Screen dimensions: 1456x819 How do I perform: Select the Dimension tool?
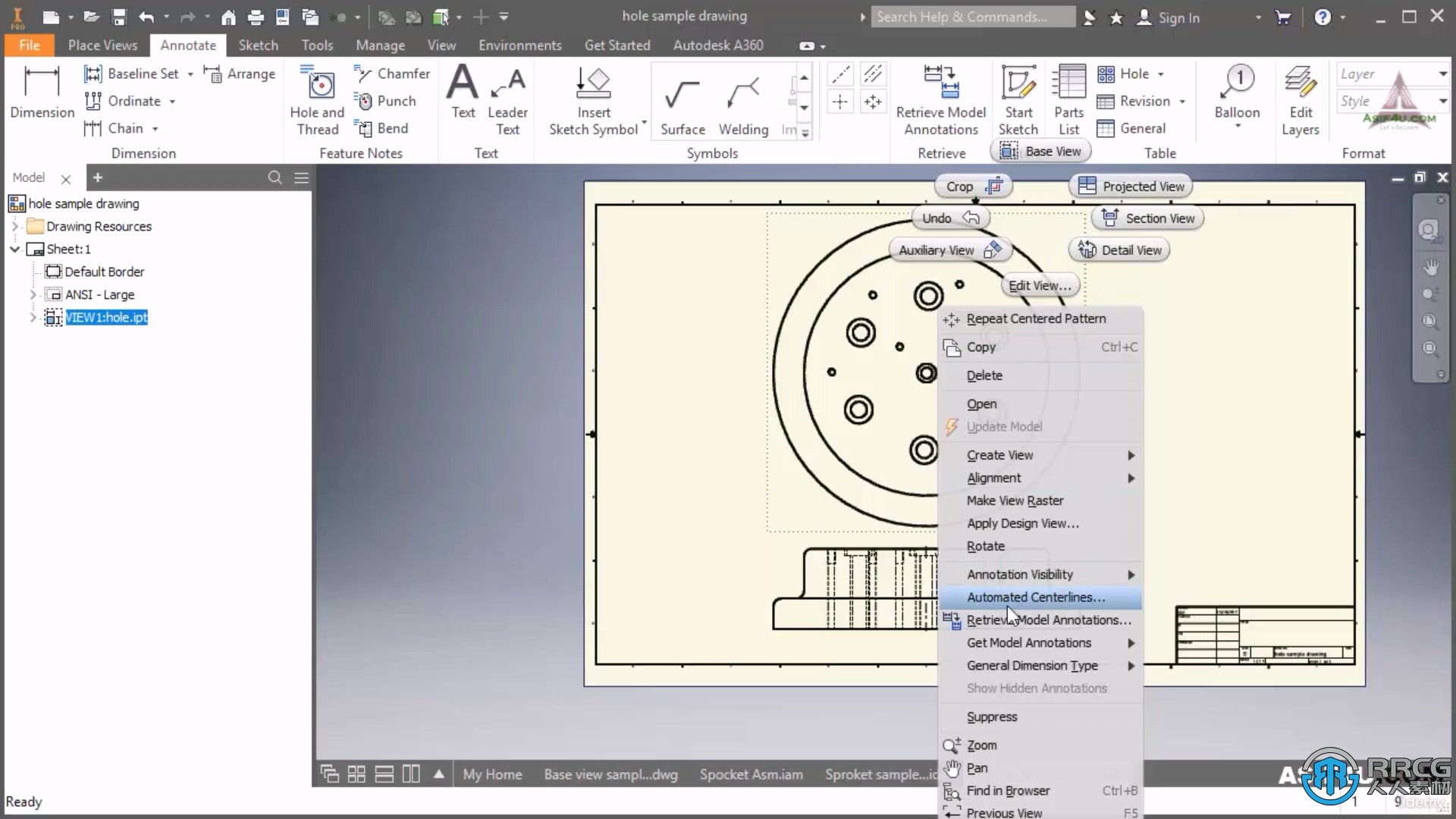[42, 92]
